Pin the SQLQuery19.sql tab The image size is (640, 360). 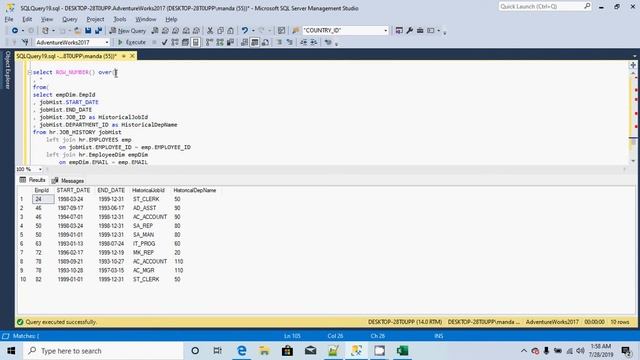pos(124,56)
